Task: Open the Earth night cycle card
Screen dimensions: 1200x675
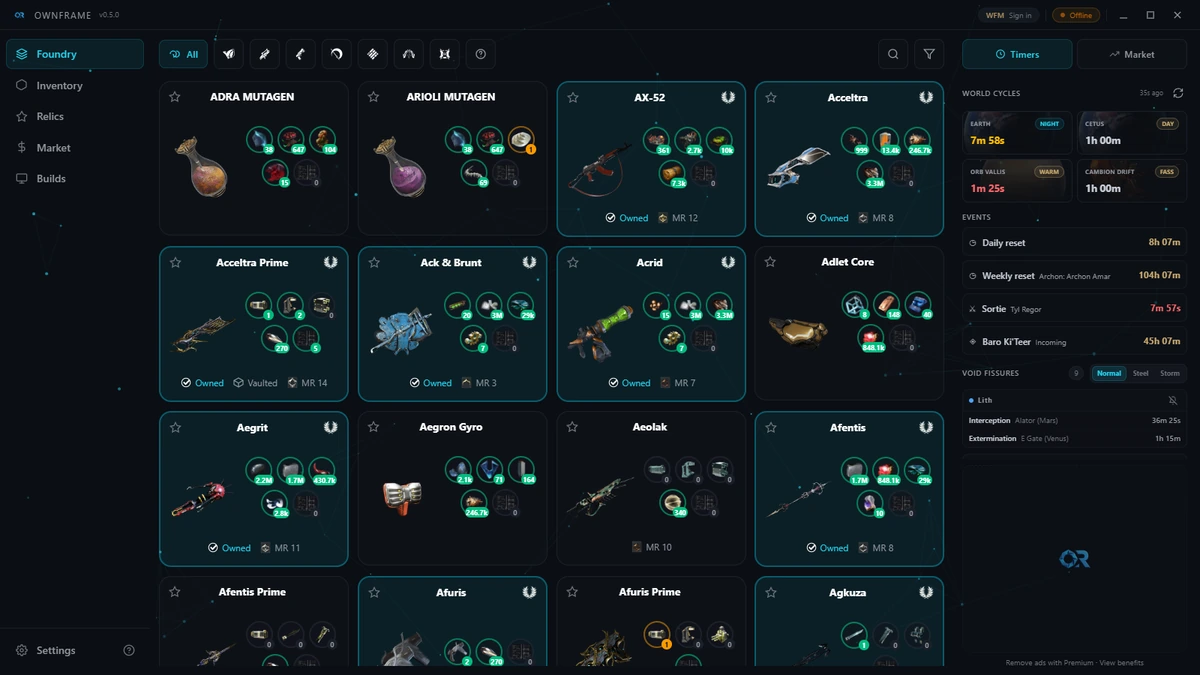Action: coord(1017,133)
